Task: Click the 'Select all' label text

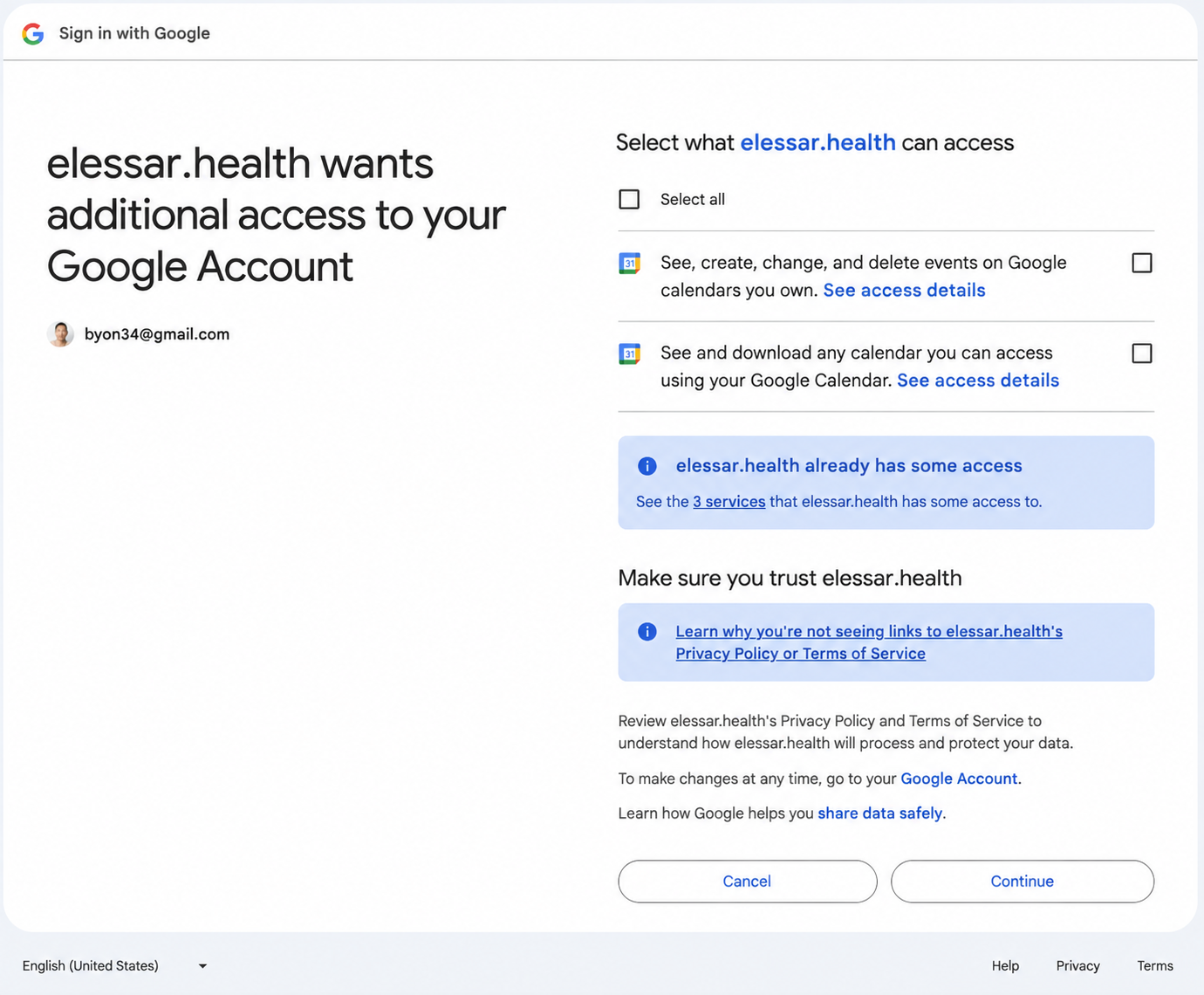Action: click(x=693, y=199)
